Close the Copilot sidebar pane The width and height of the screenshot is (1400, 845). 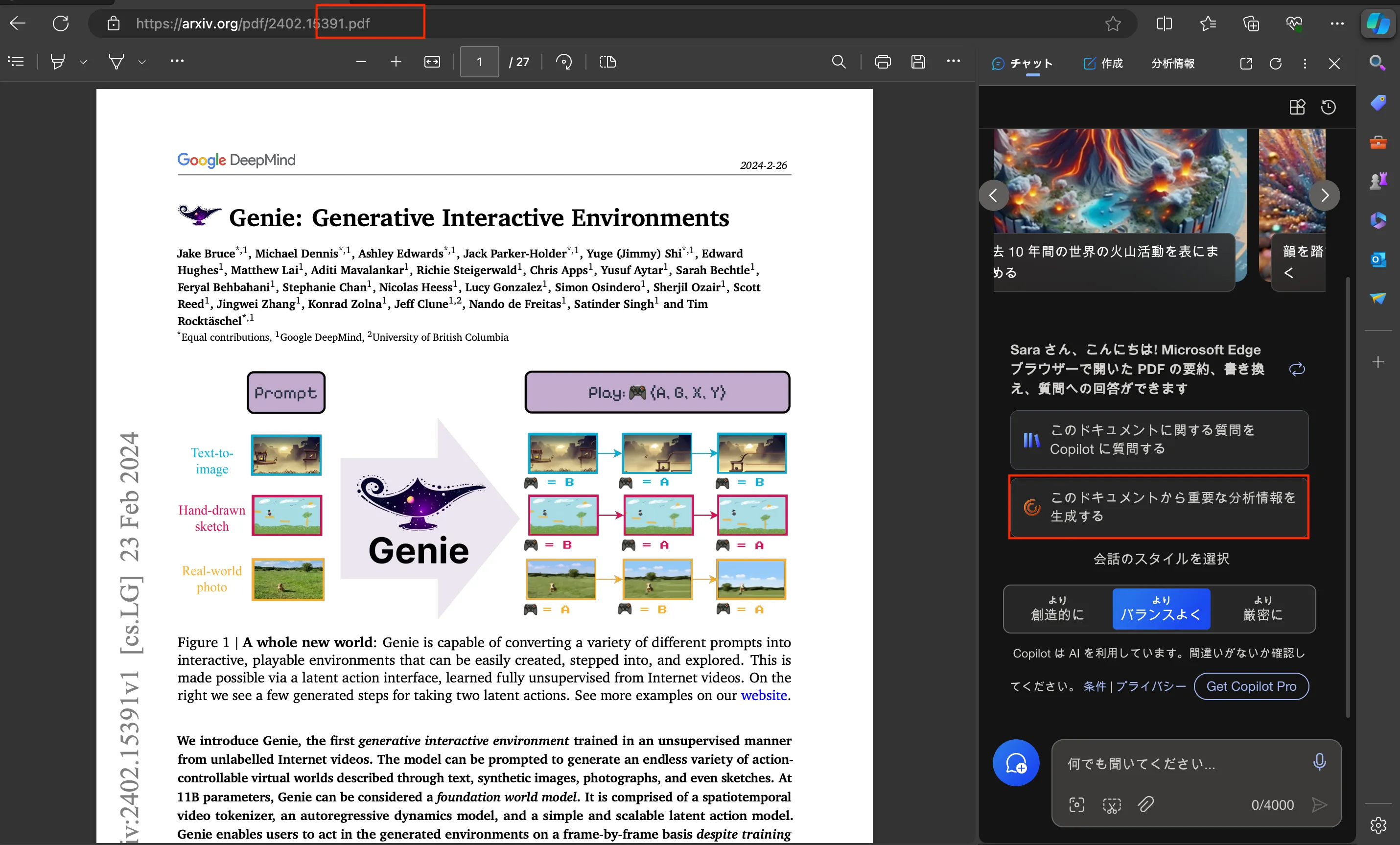point(1335,63)
